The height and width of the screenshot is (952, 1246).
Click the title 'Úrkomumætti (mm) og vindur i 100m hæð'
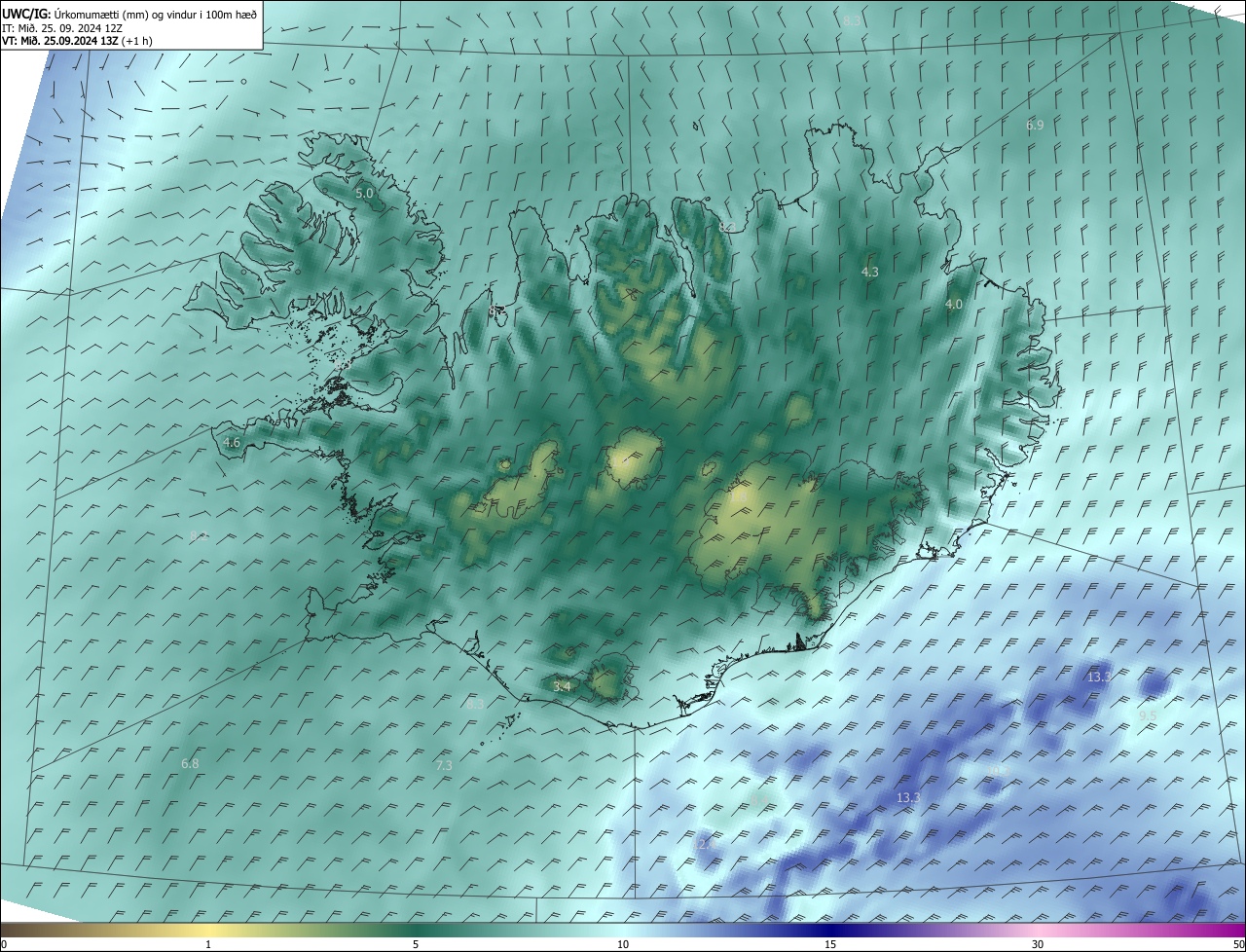pos(156,14)
